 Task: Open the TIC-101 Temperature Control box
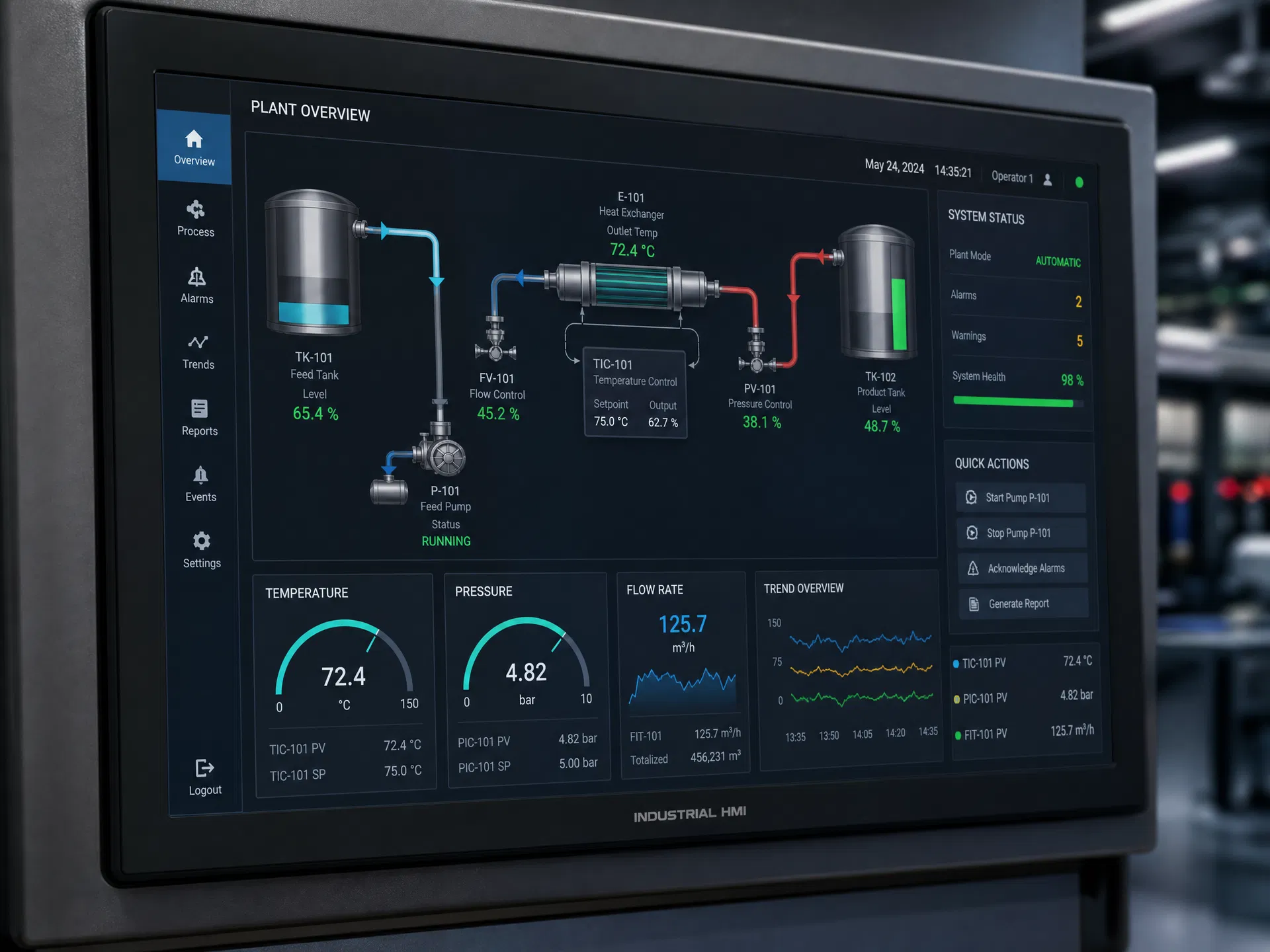click(635, 393)
